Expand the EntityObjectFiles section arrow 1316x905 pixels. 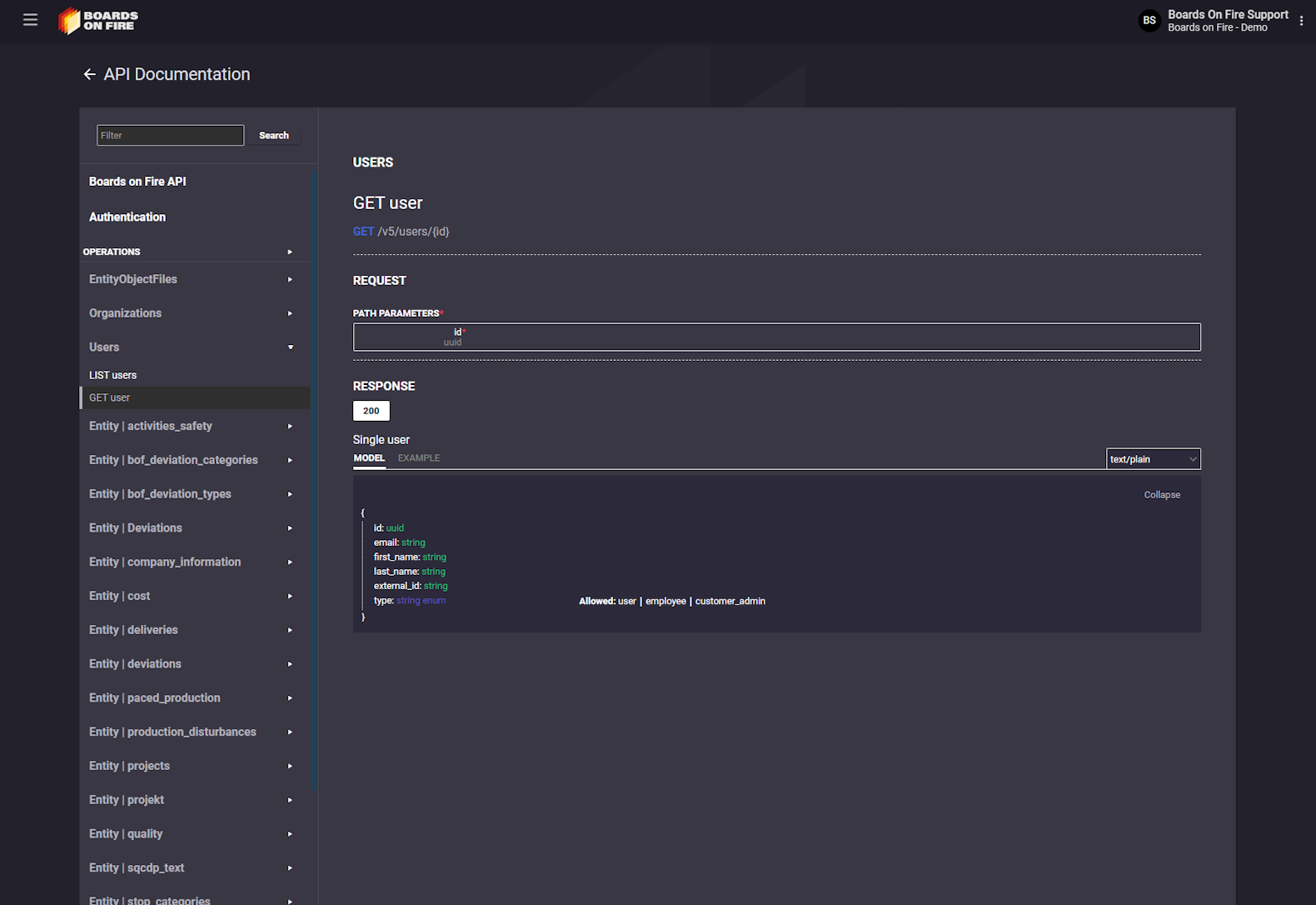point(290,280)
